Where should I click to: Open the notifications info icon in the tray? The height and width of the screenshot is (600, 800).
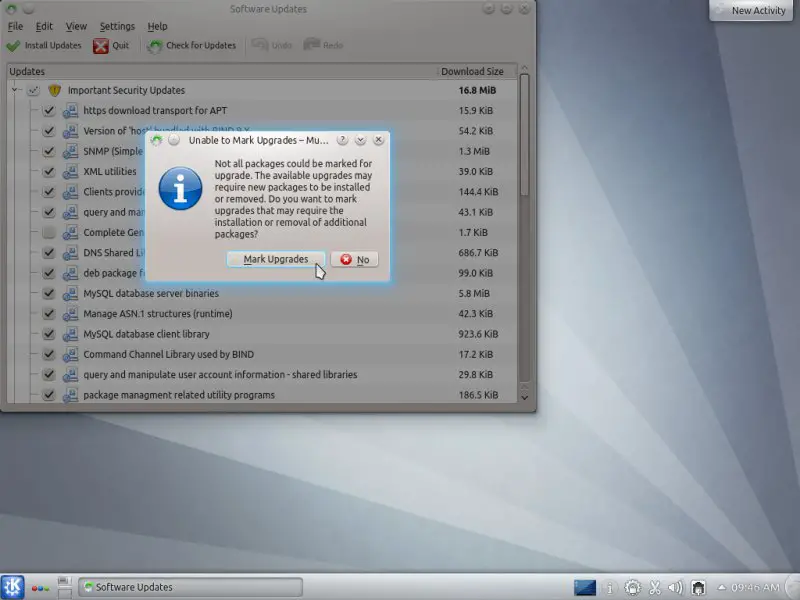pos(609,588)
